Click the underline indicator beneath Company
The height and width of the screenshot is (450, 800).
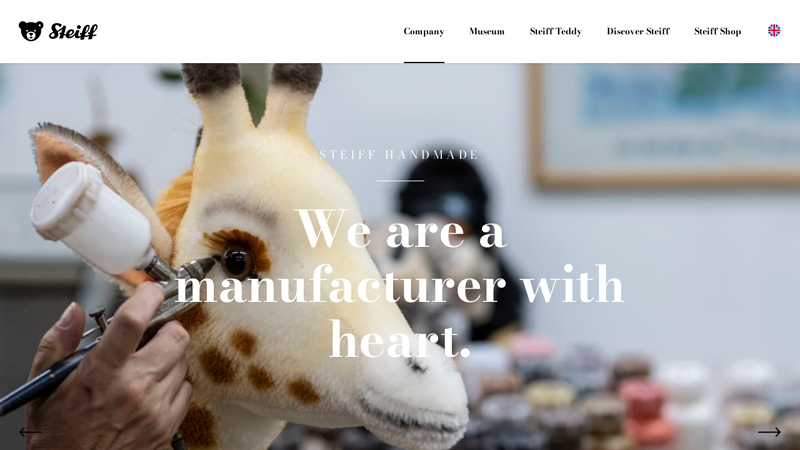(424, 62)
